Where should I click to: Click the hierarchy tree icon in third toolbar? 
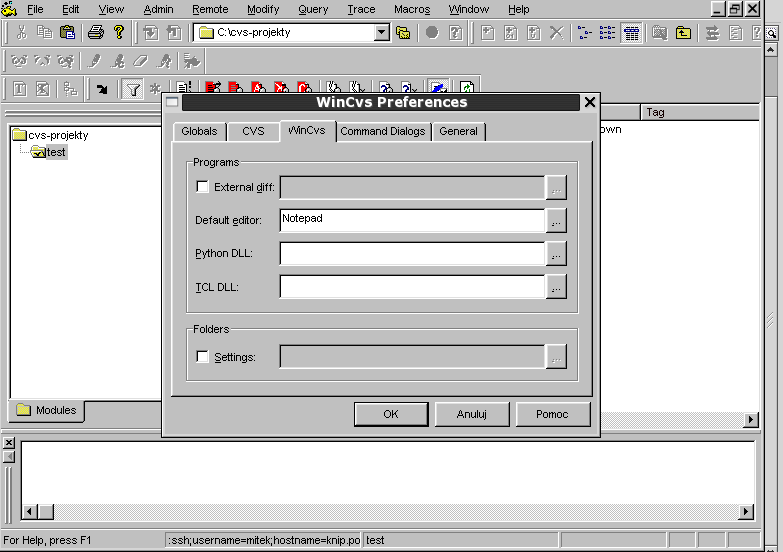point(70,89)
